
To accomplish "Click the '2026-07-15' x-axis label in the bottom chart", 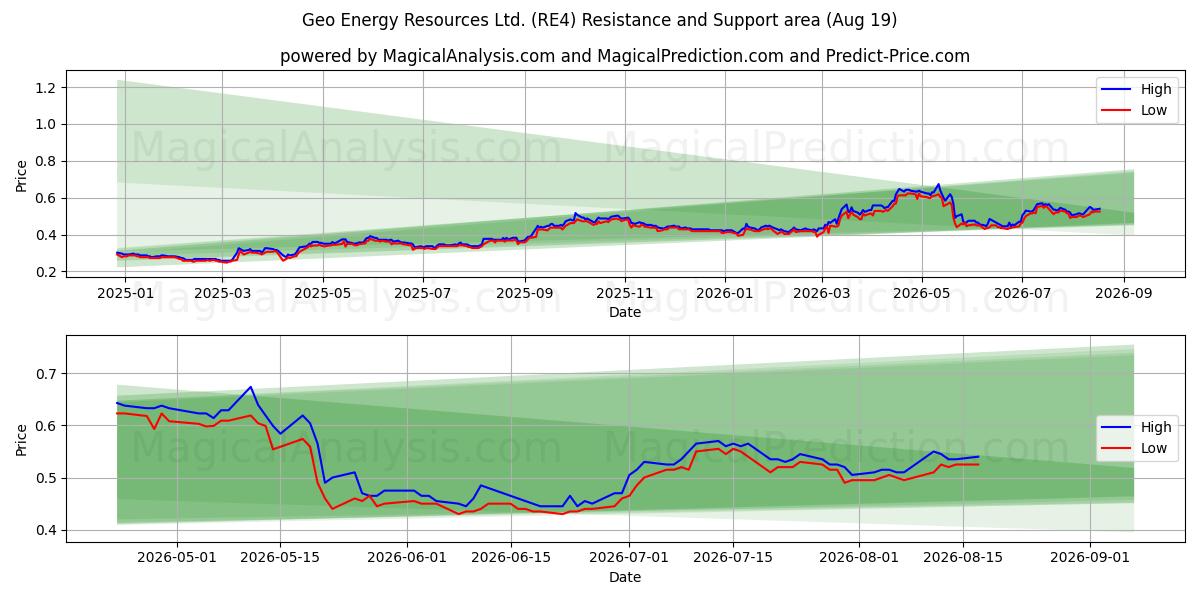I will [732, 560].
